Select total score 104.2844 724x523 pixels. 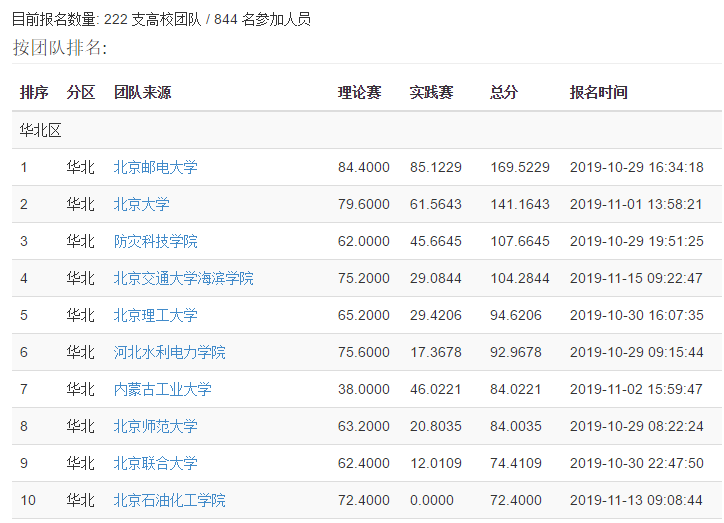click(520, 278)
